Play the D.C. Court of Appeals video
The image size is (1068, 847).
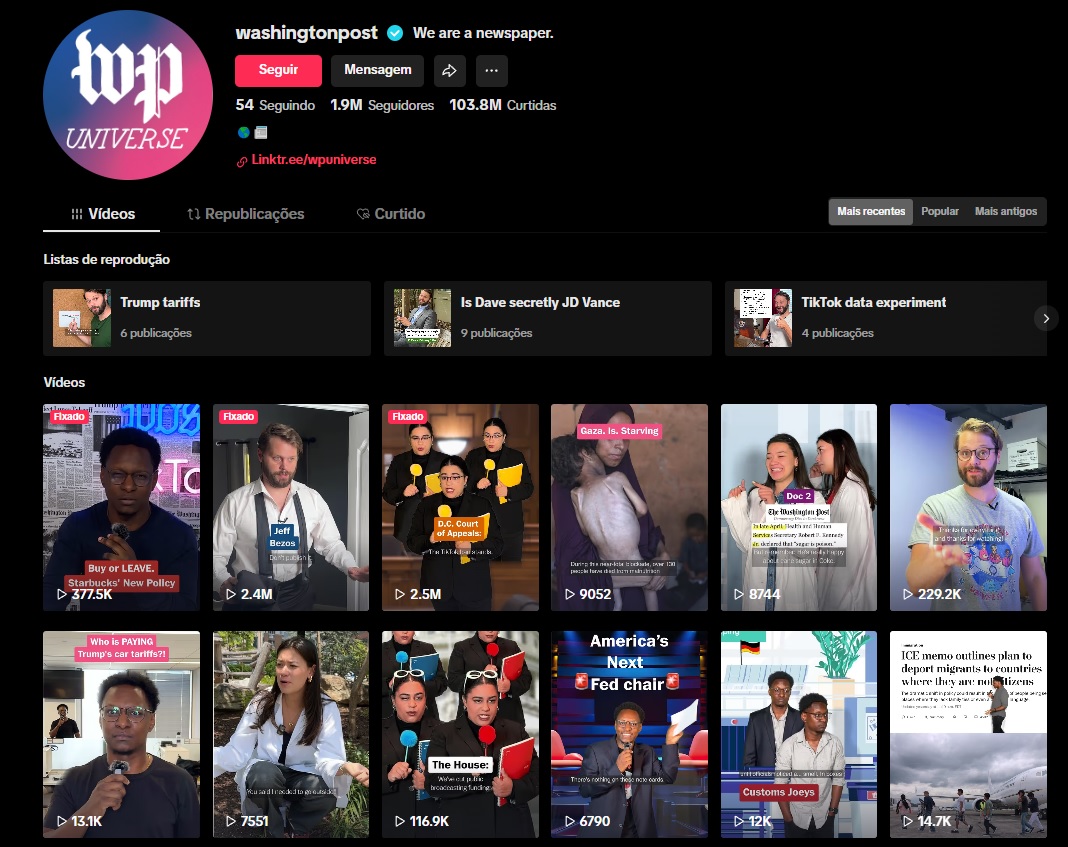tap(460, 507)
